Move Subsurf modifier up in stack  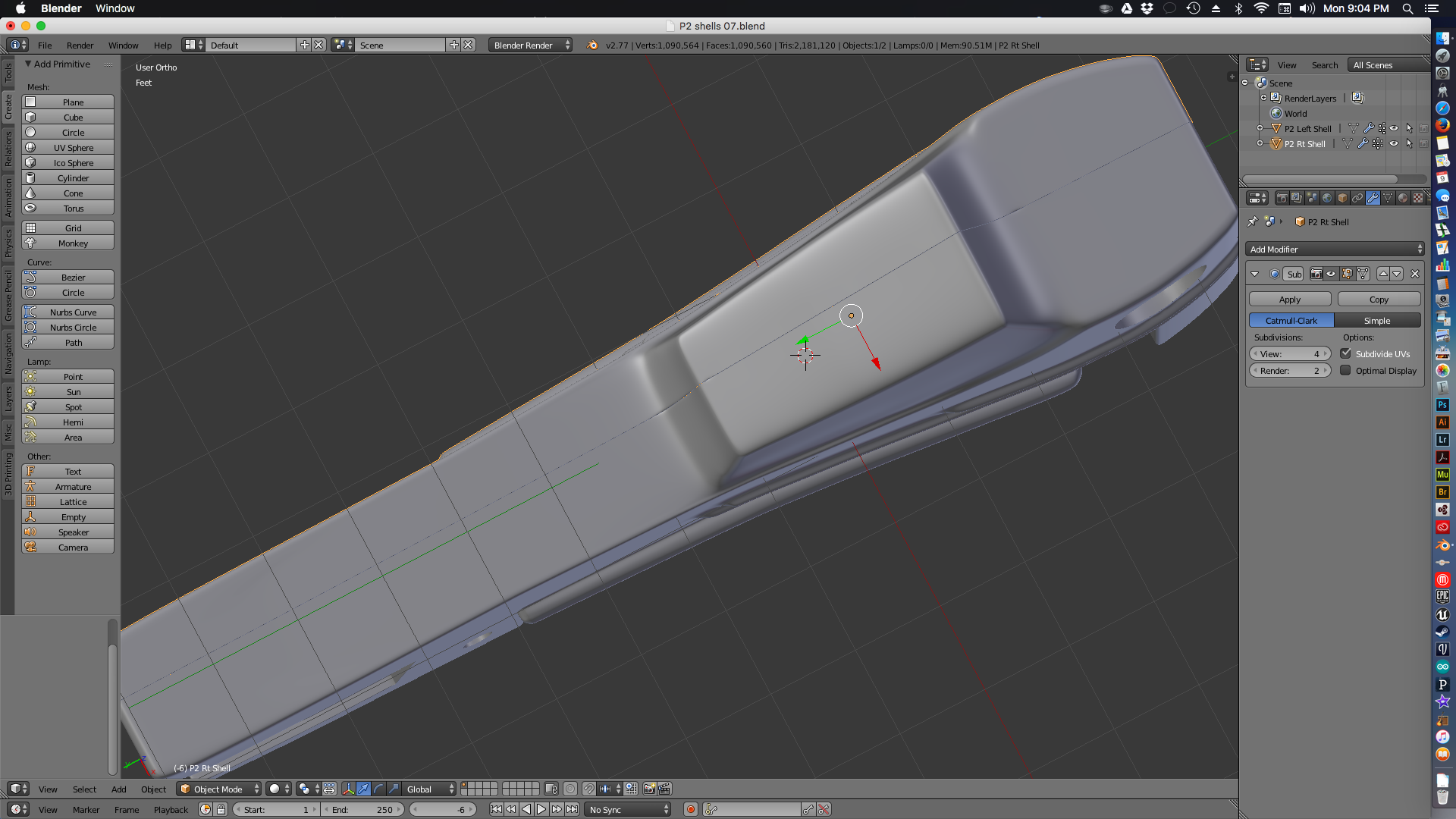point(1383,274)
